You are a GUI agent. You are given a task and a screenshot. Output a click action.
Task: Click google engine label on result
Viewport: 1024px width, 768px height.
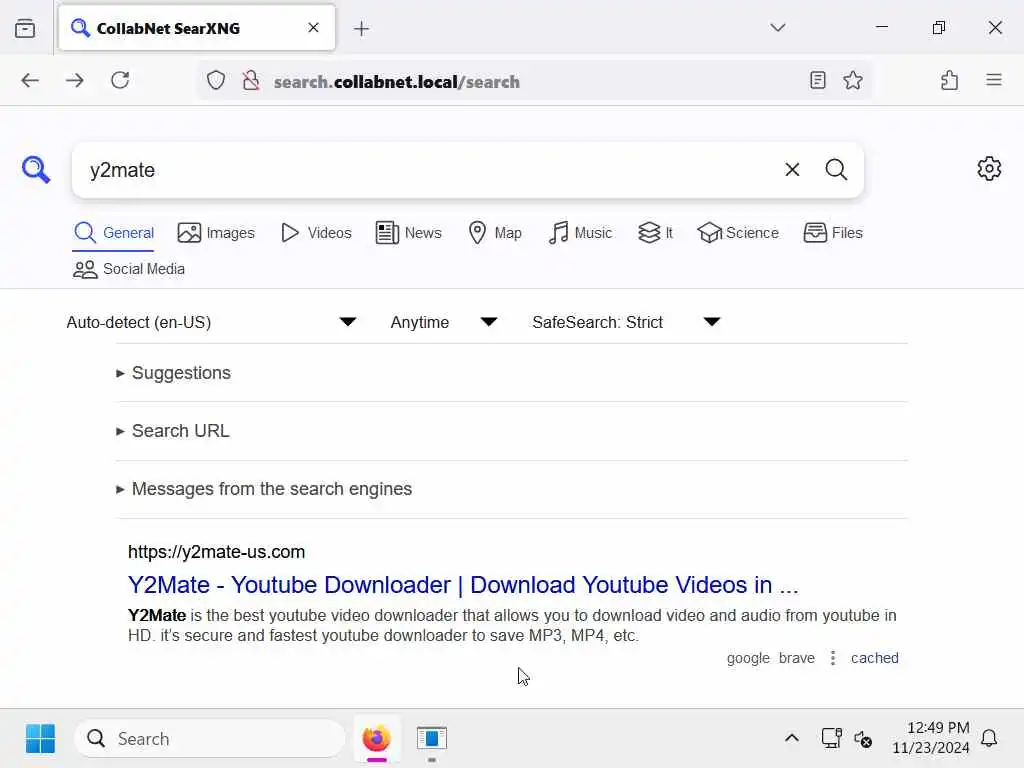tap(748, 658)
